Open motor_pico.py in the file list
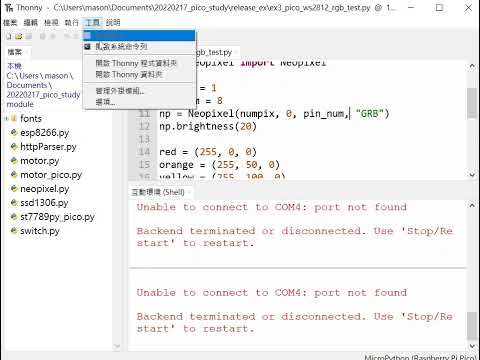Image resolution: width=480 pixels, height=360 pixels. click(51, 175)
